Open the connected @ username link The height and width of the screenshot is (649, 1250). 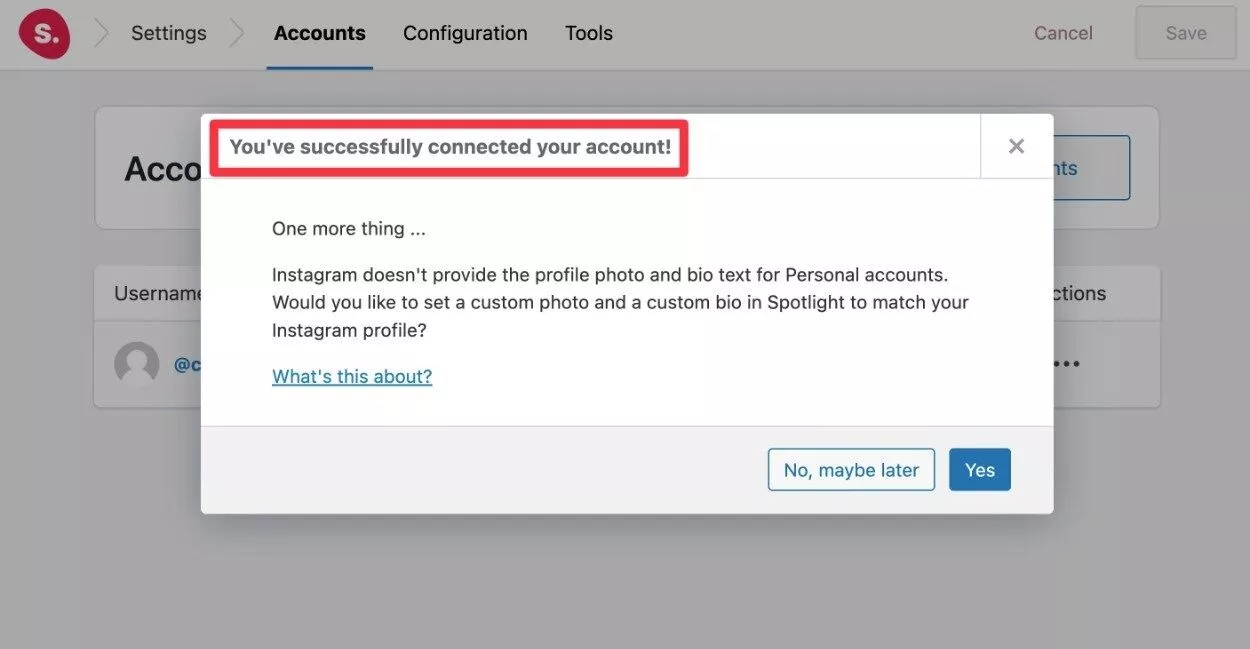coord(188,365)
